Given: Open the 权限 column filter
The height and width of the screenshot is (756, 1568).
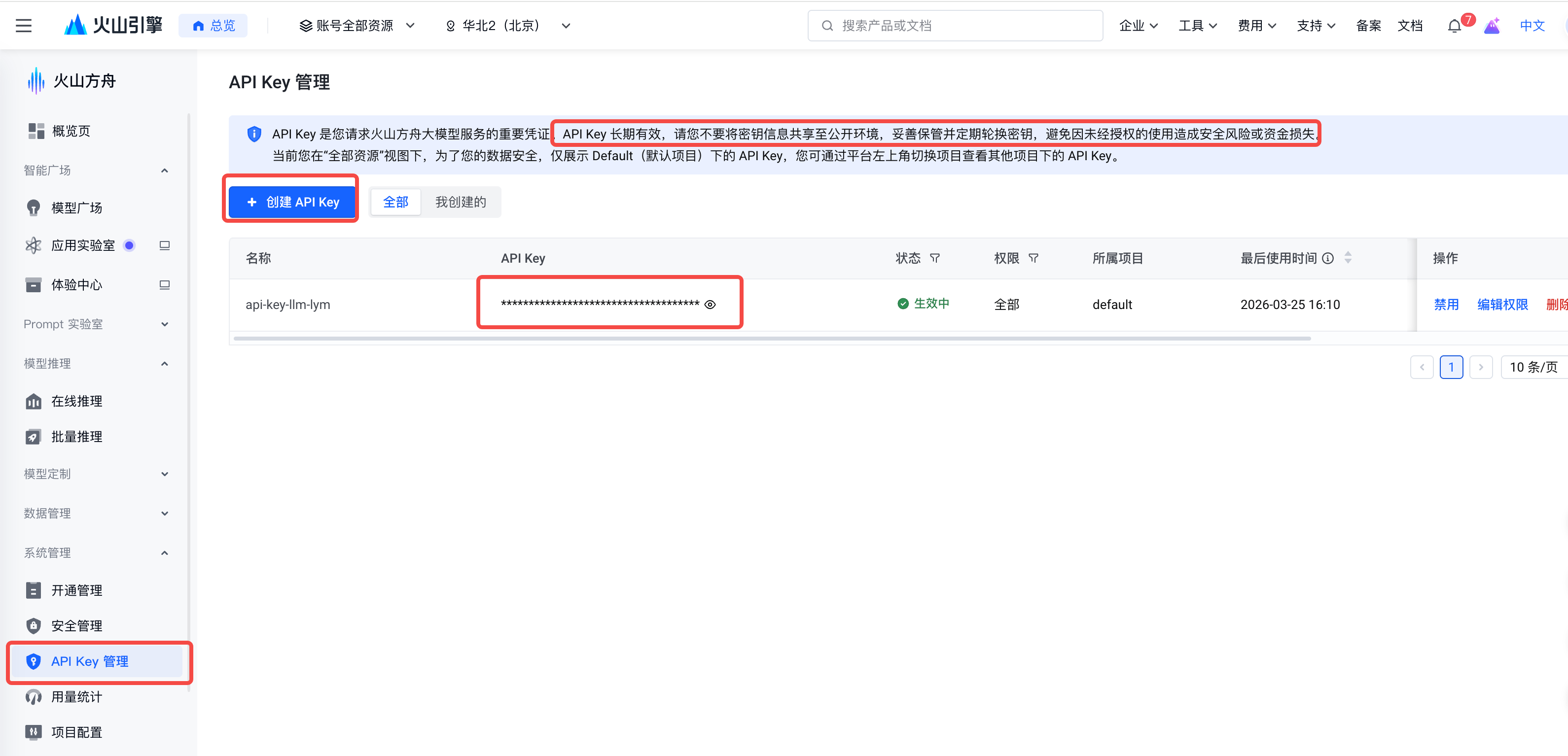Looking at the screenshot, I should coord(1033,258).
